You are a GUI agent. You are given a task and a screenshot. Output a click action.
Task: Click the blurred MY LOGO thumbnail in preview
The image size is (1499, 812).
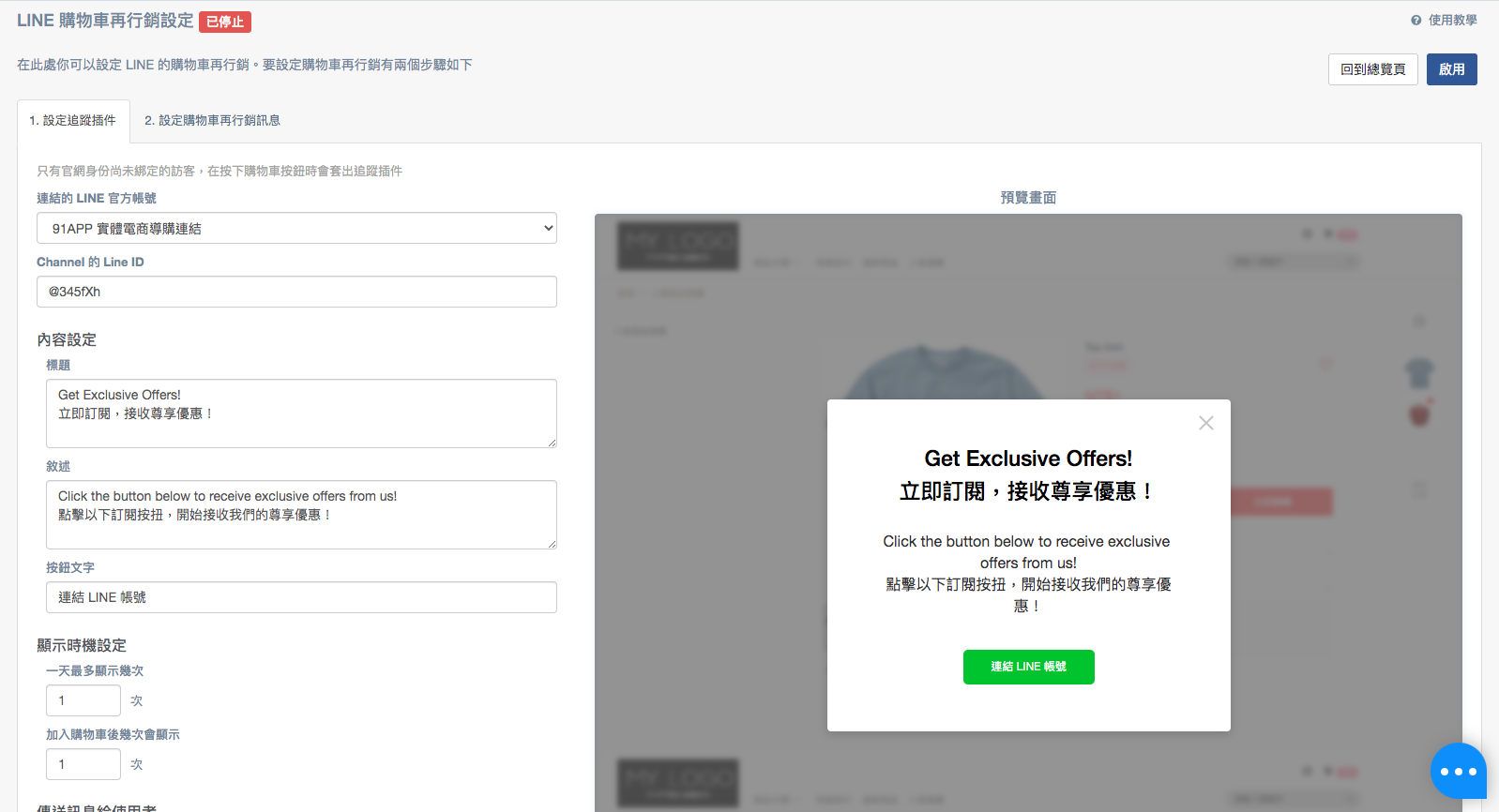point(678,246)
